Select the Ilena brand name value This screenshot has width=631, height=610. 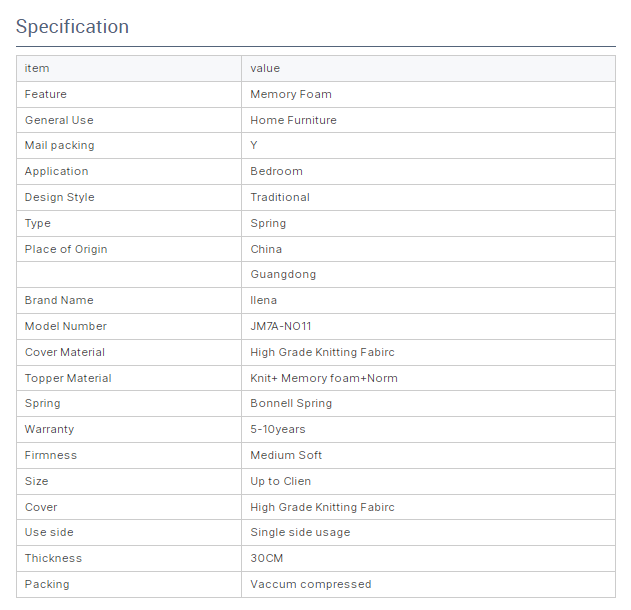[x=264, y=300]
